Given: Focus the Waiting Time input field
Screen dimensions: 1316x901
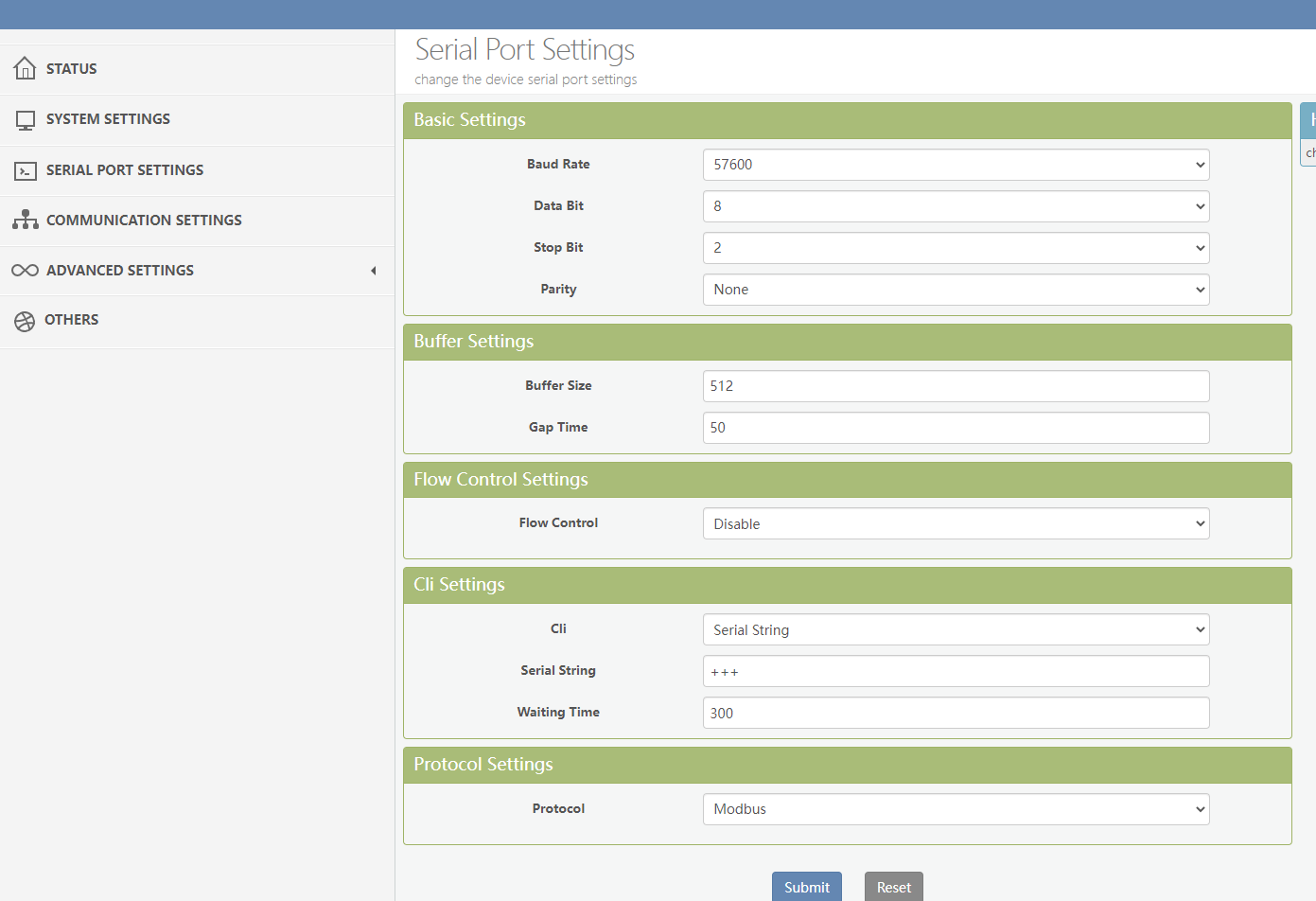Looking at the screenshot, I should pyautogui.click(x=956, y=714).
